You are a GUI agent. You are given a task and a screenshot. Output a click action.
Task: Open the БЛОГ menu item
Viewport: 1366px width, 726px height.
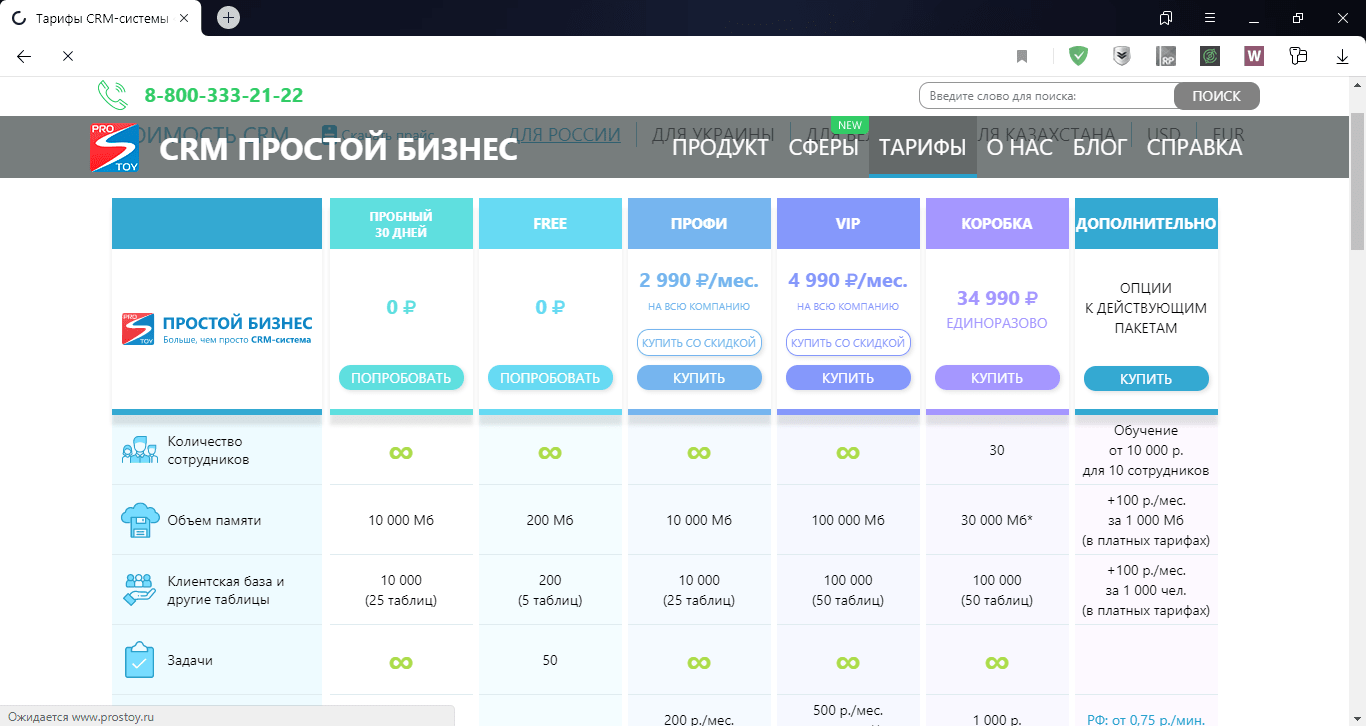pyautogui.click(x=1100, y=148)
